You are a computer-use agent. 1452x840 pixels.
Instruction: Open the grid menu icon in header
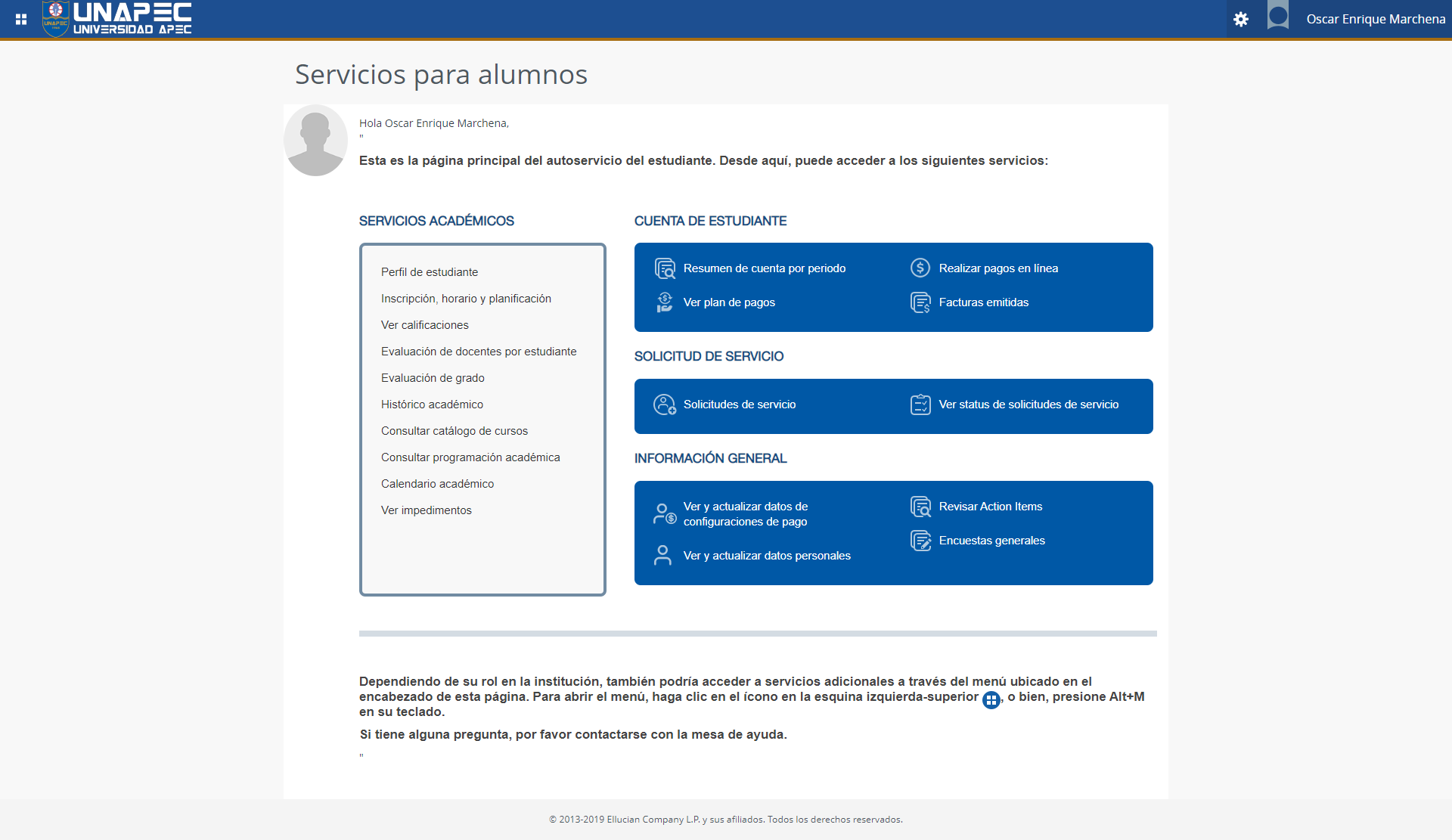coord(21,19)
